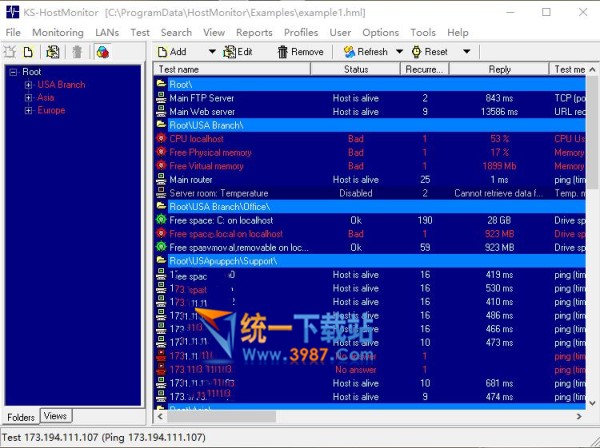
Task: Collapse the Root tree node
Action: pyautogui.click(x=12, y=72)
